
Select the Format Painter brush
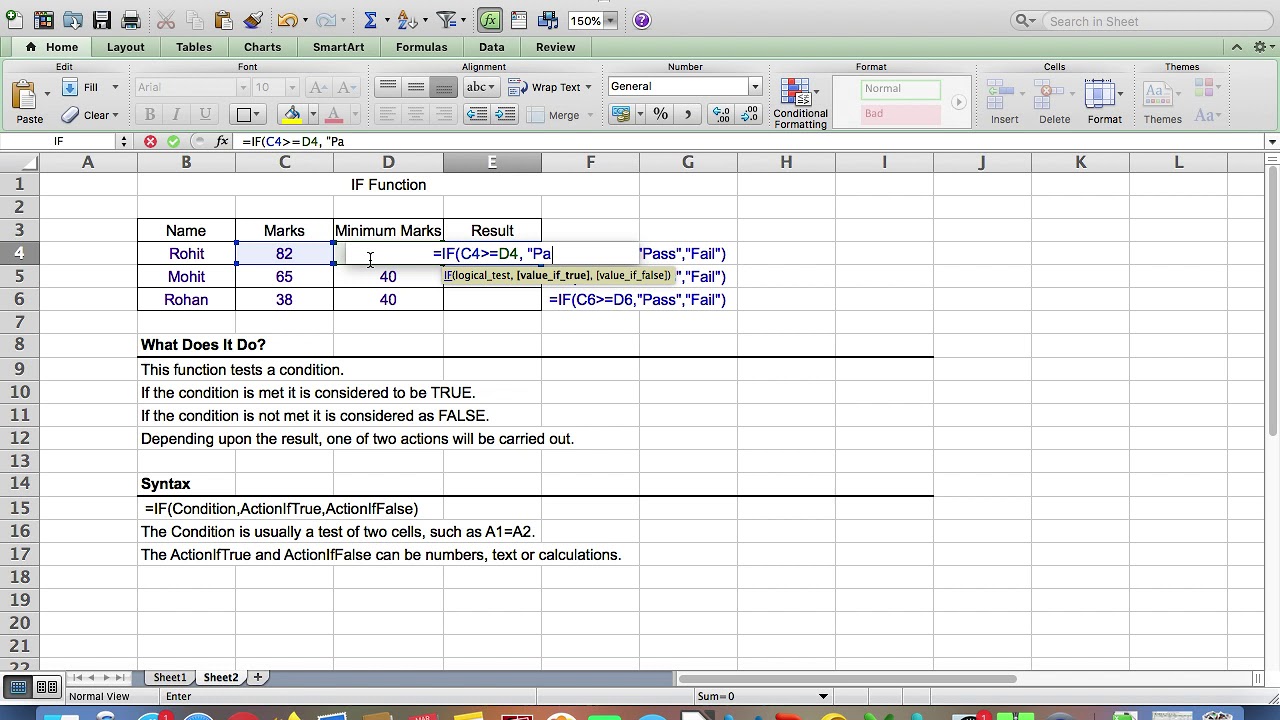point(253,20)
